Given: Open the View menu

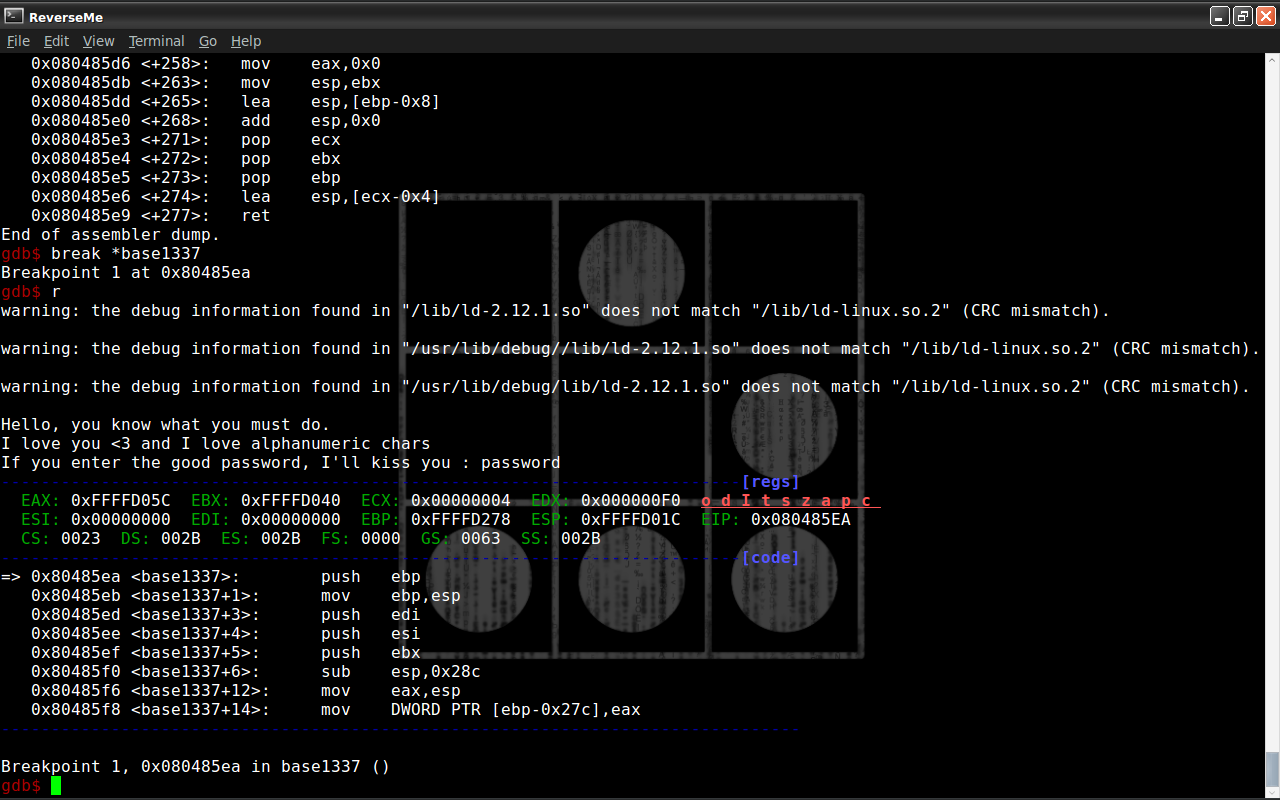Looking at the screenshot, I should (98, 41).
